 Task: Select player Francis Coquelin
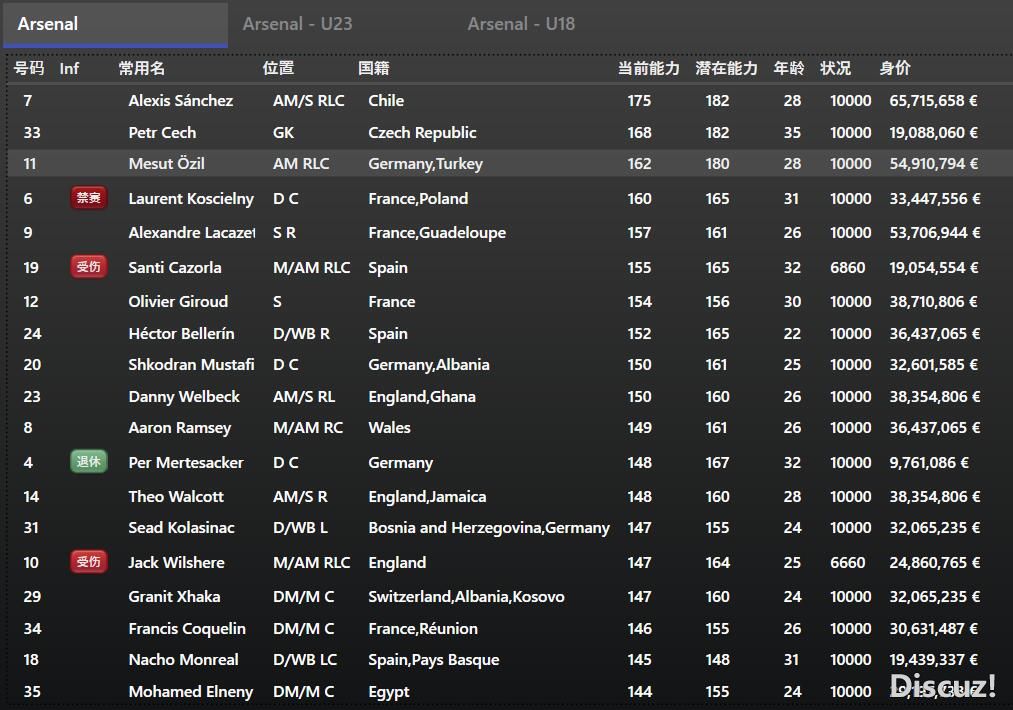click(x=187, y=629)
